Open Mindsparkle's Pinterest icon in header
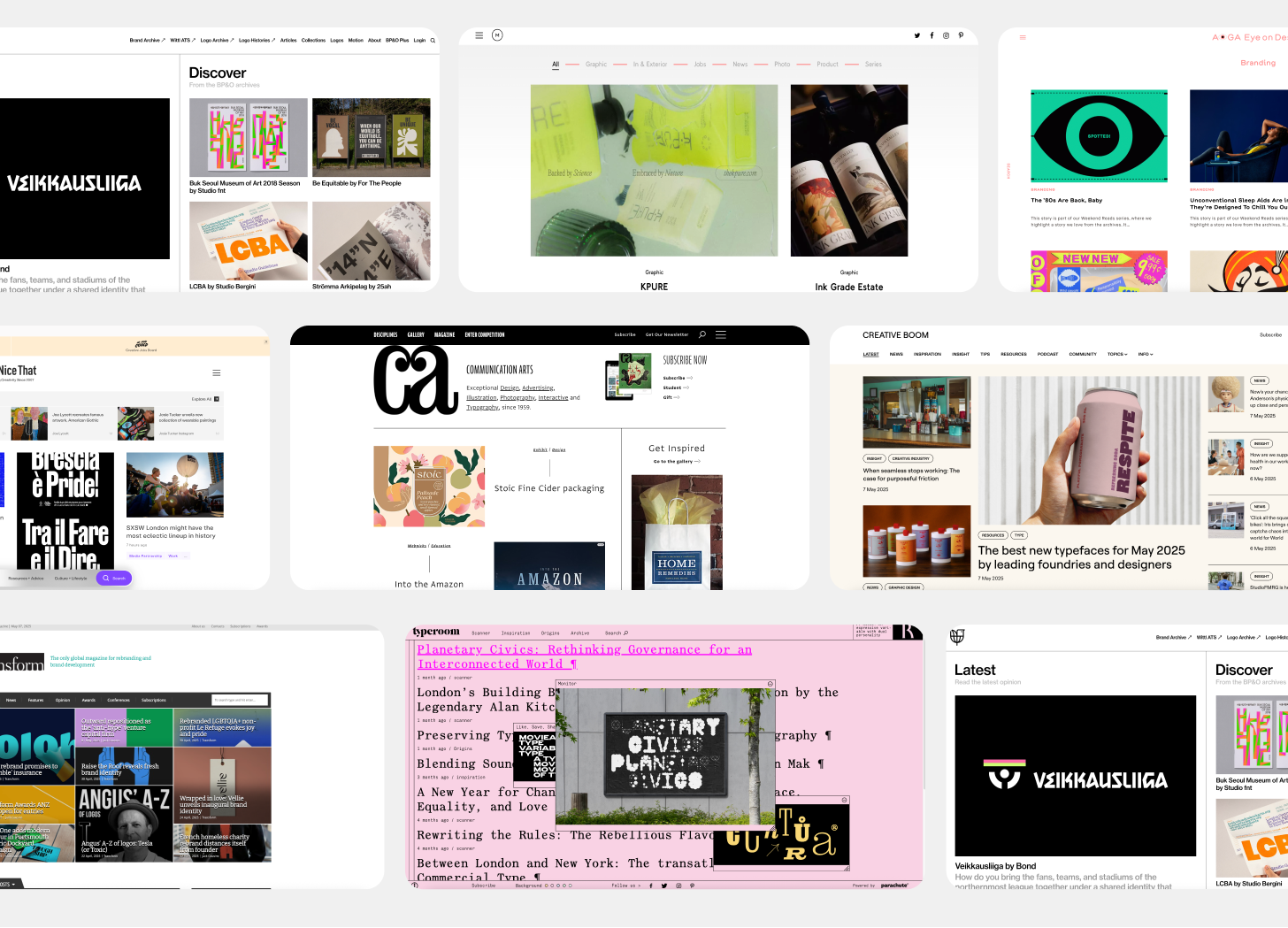Image resolution: width=1288 pixels, height=928 pixels. tap(961, 35)
